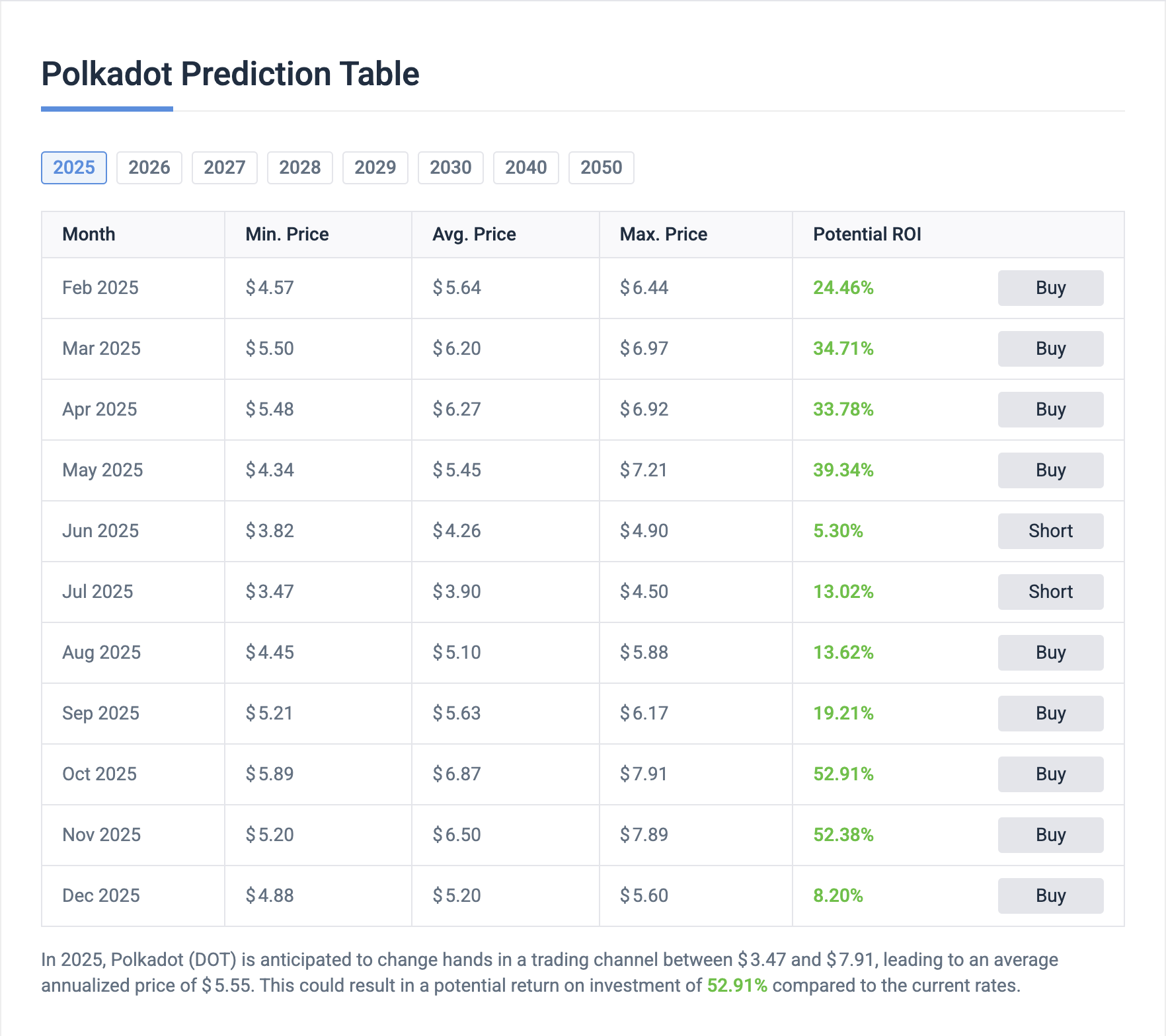The height and width of the screenshot is (1036, 1166).
Task: Click Buy button for Dec 2025
Action: [x=1051, y=896]
